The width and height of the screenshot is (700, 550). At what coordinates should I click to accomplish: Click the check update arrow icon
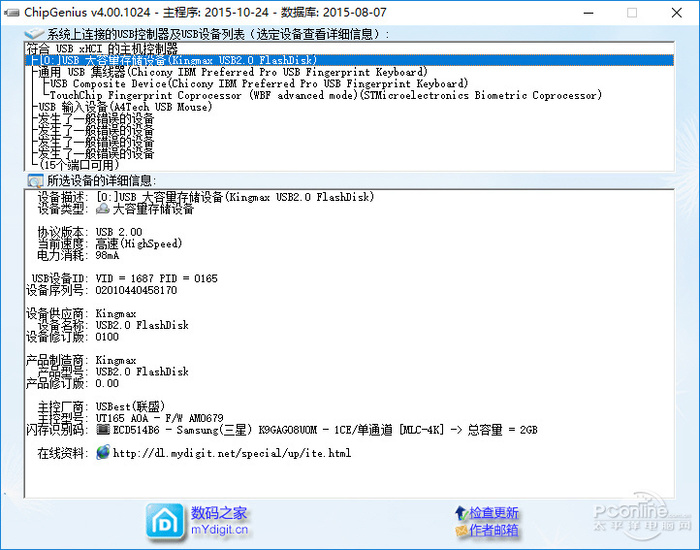click(x=459, y=513)
